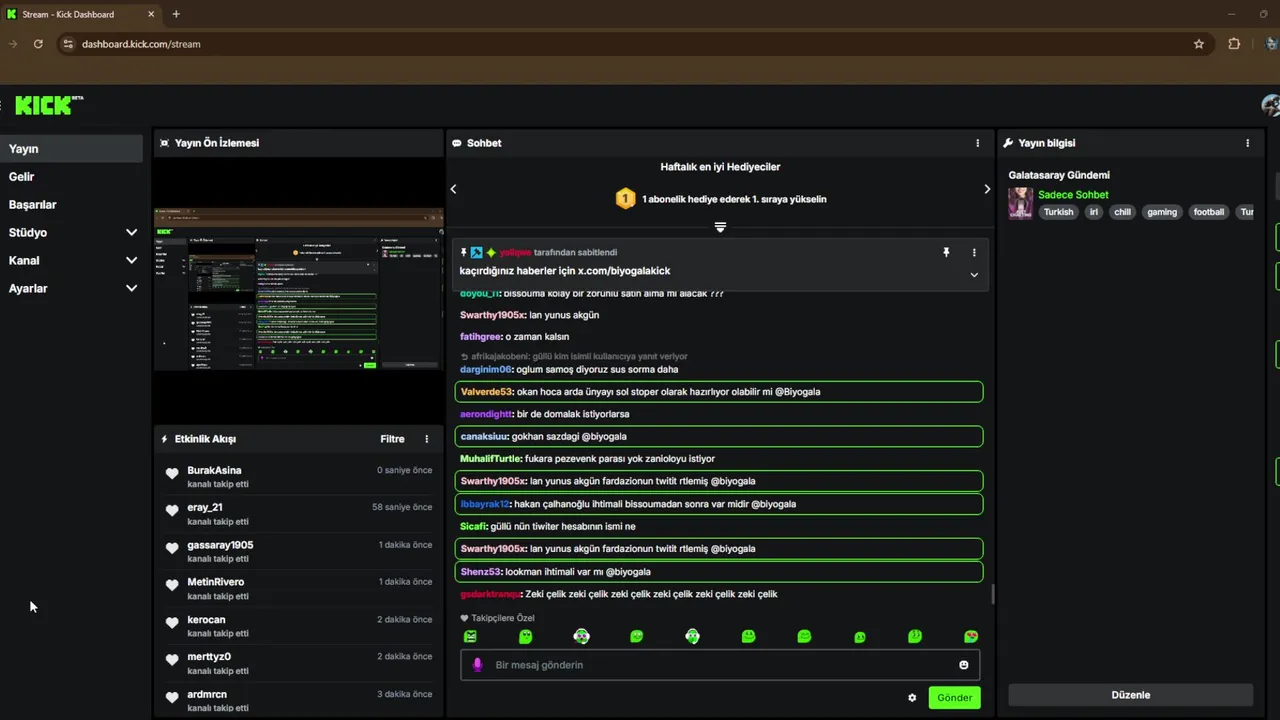Click the heart icon next to merttyz0

click(172, 660)
